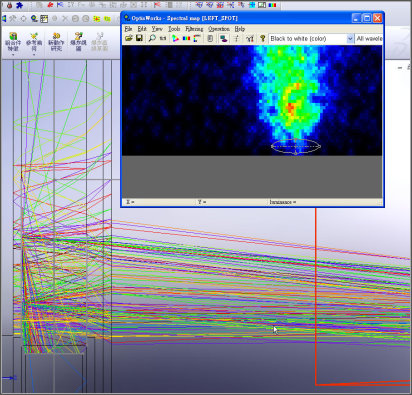Open the Black to white color dropdown
Image resolution: width=412 pixels, height=395 pixels.
[311, 39]
